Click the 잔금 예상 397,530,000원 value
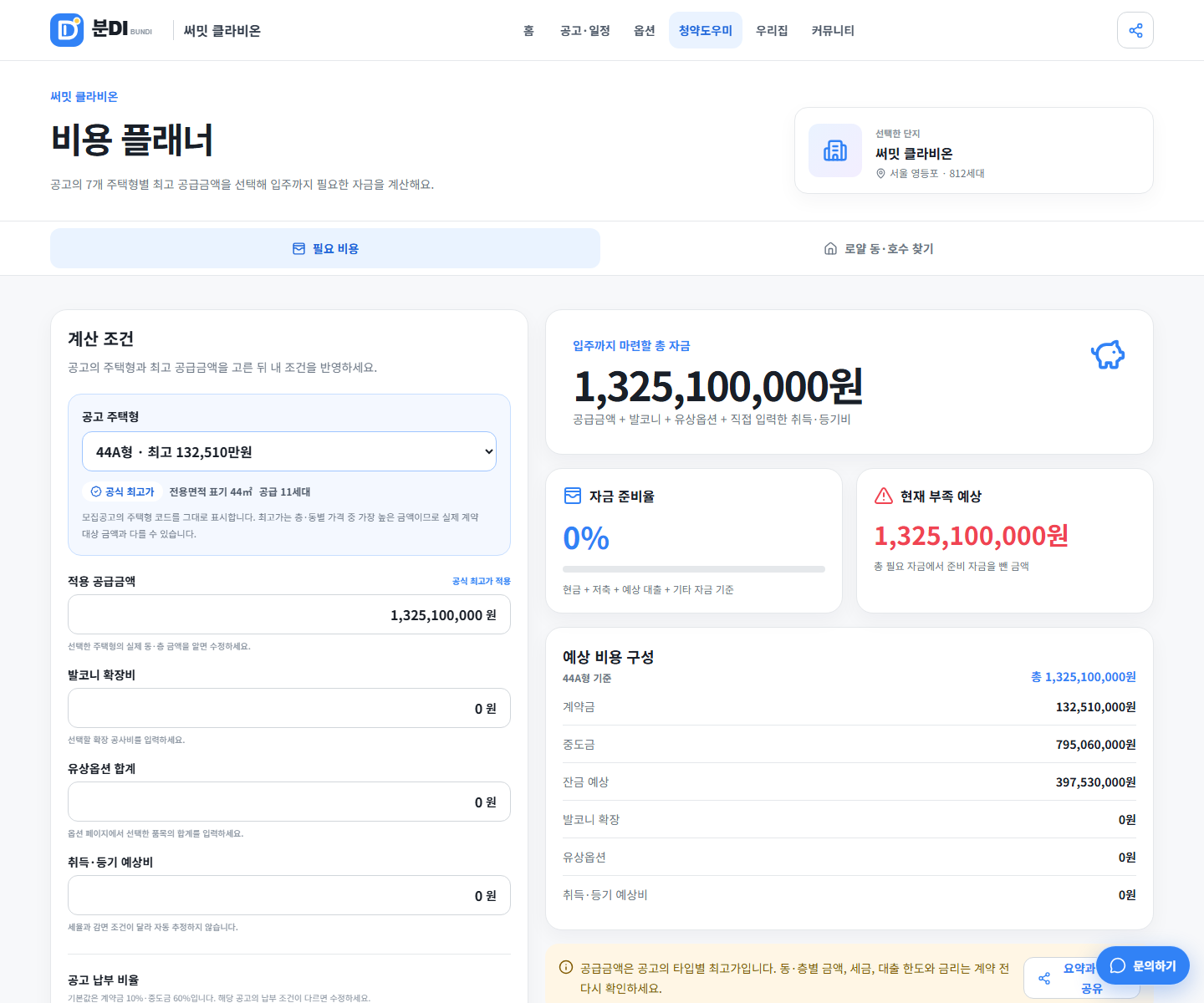Image resolution: width=1204 pixels, height=1003 pixels. tap(1095, 782)
